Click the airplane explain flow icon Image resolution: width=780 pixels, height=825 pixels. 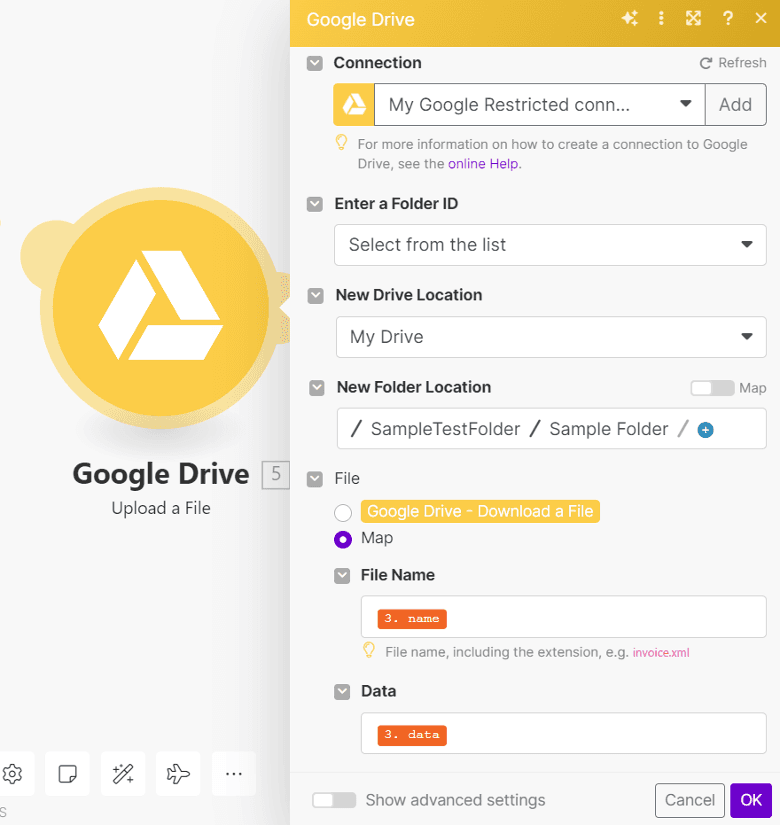click(178, 773)
